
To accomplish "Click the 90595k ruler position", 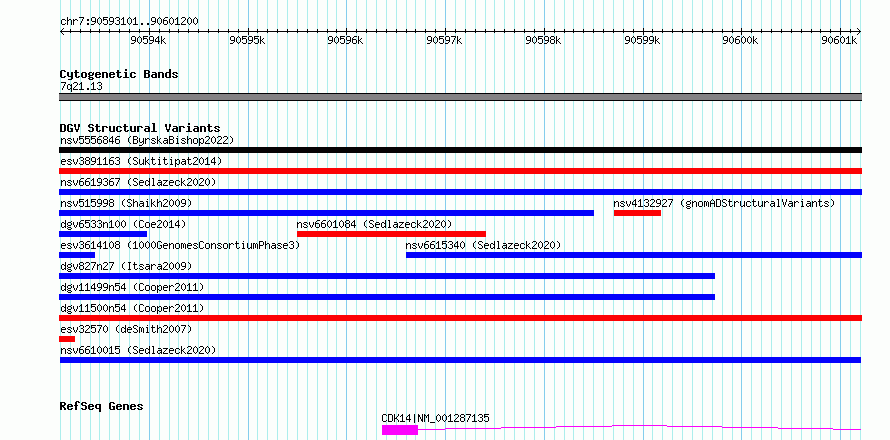I will (x=247, y=40).
